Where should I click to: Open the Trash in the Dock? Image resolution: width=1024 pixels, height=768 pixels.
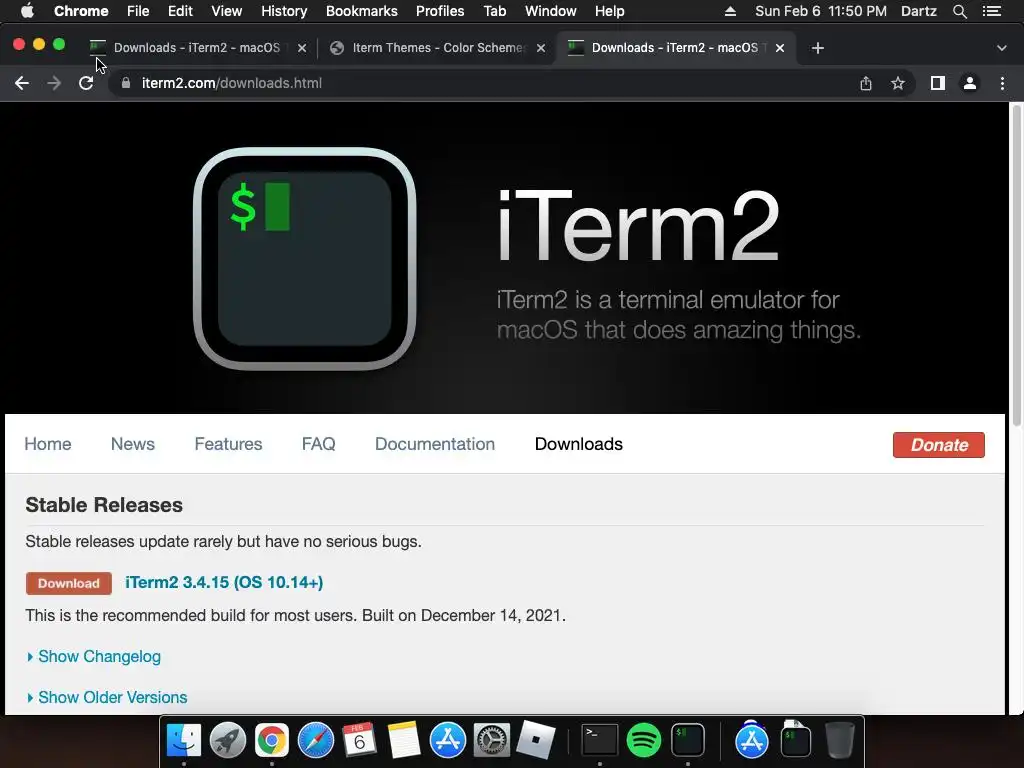(x=839, y=740)
